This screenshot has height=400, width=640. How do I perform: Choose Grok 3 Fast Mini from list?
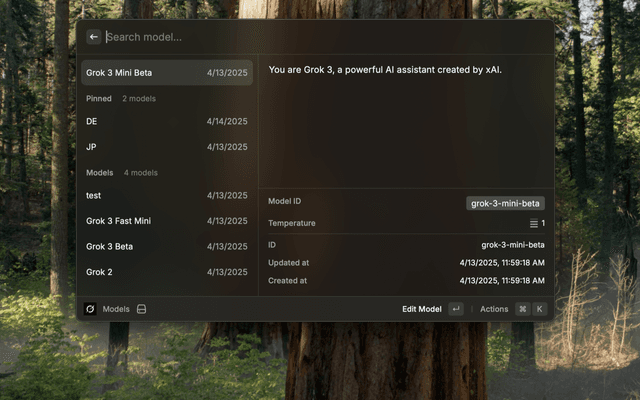point(167,220)
